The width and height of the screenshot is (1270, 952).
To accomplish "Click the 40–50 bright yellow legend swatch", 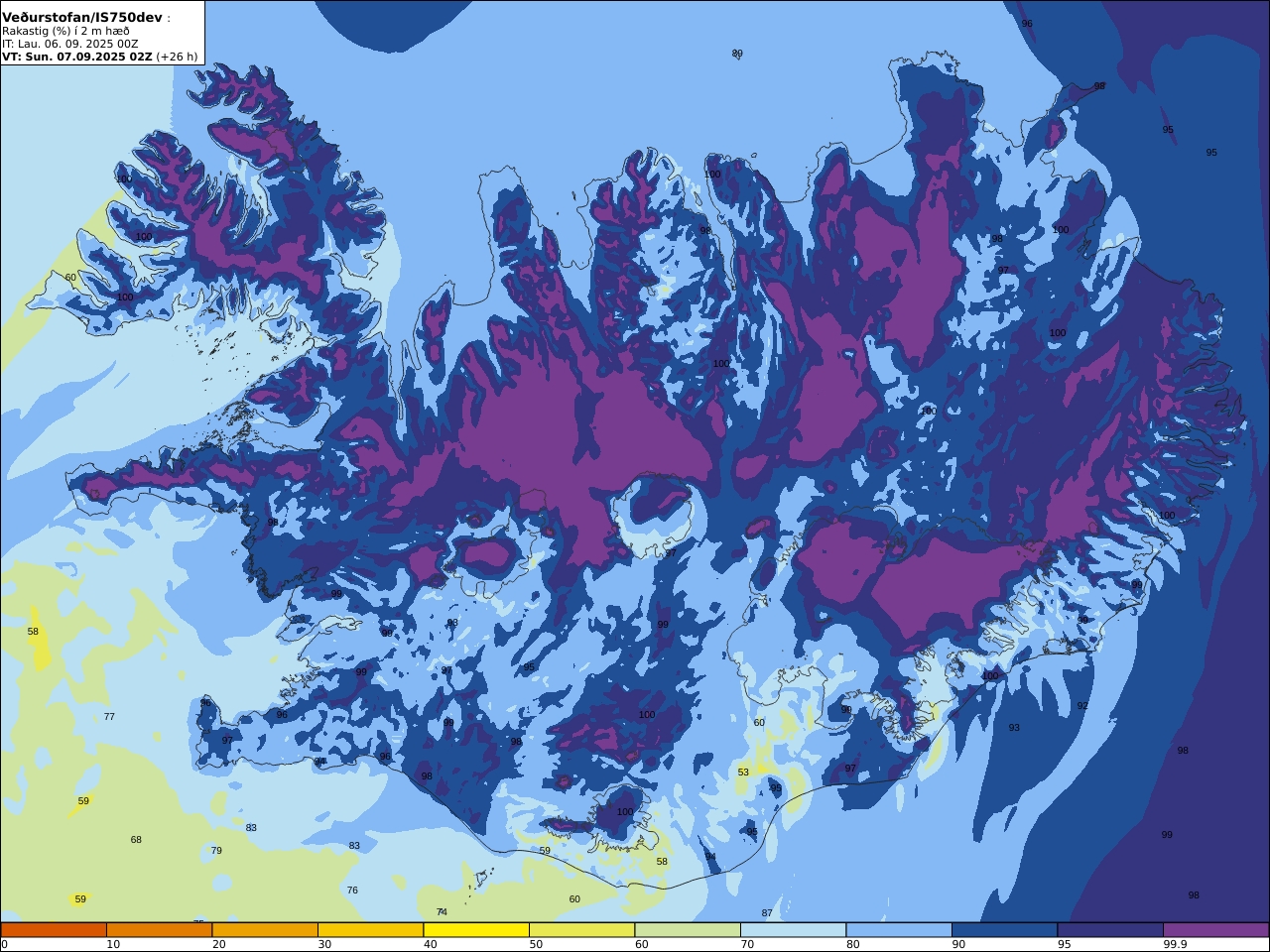I will click(476, 930).
